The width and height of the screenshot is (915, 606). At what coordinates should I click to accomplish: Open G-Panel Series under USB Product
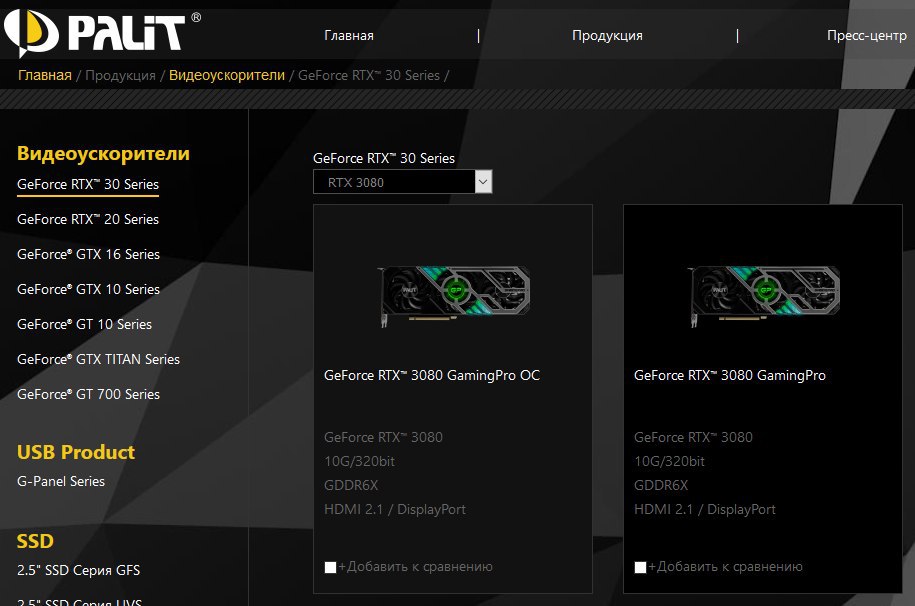(61, 482)
